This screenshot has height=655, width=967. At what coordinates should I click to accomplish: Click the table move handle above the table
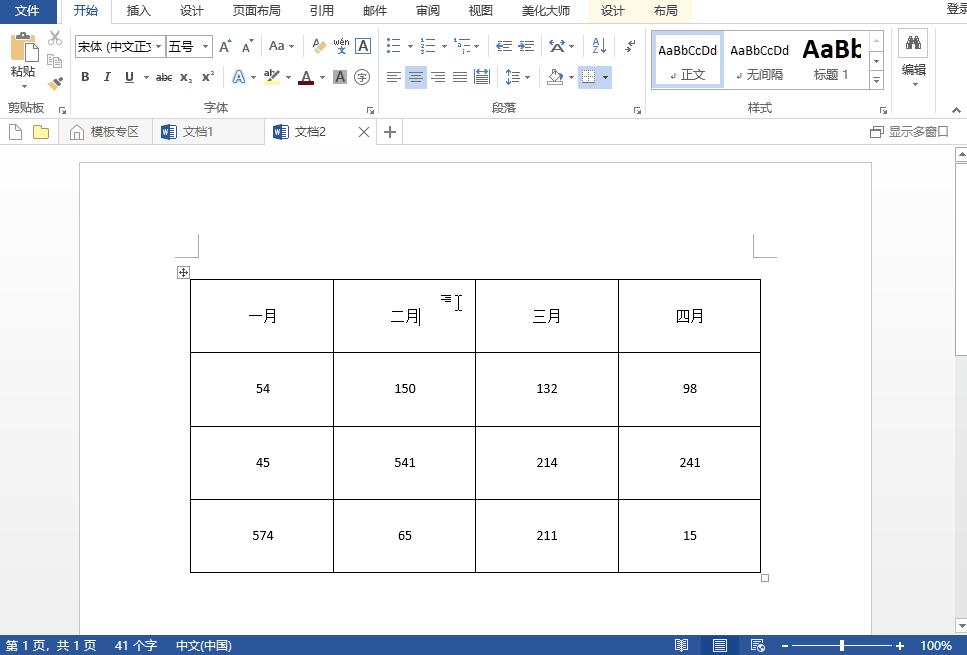183,272
